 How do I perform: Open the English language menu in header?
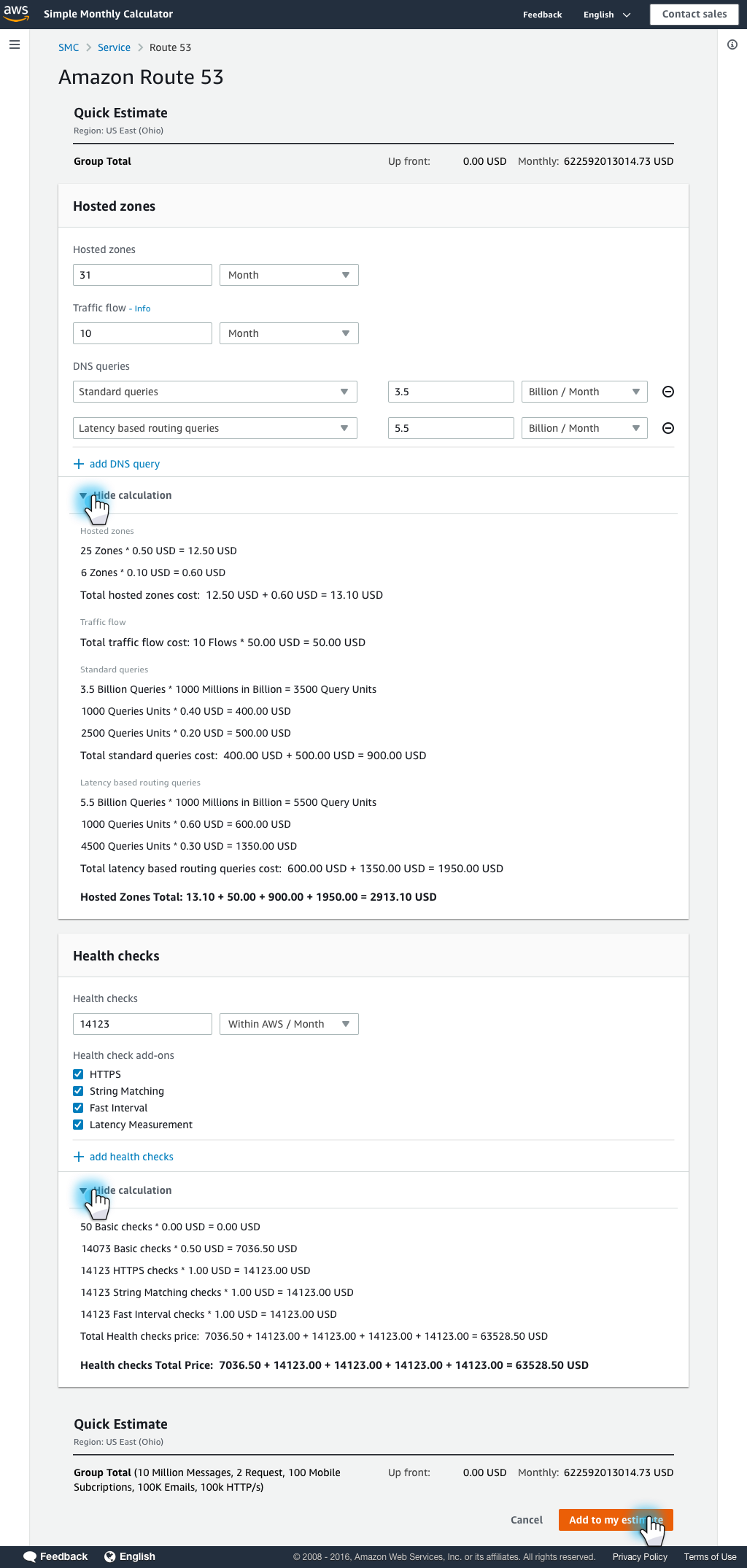(x=606, y=15)
